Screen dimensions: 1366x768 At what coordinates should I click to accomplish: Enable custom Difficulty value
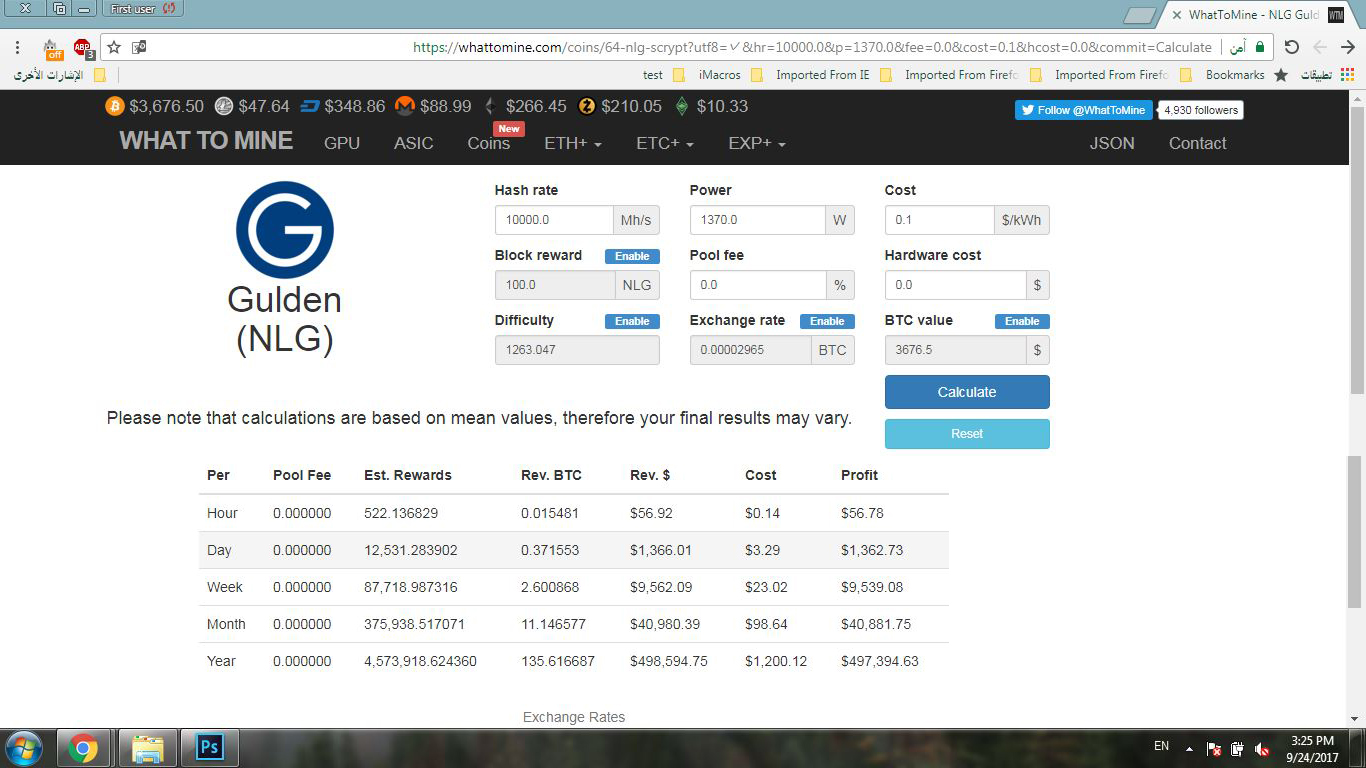[x=632, y=321]
